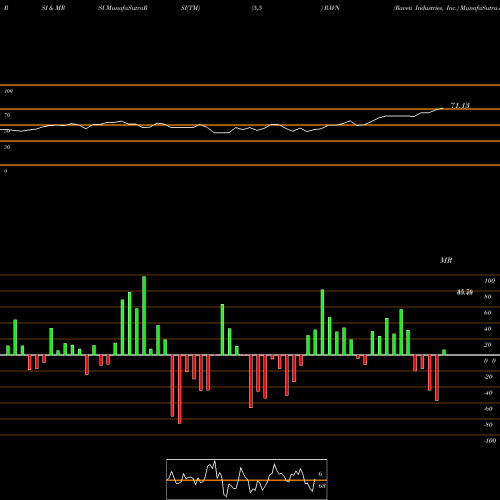Click the '(5,5' parameter text in header

point(257,8)
